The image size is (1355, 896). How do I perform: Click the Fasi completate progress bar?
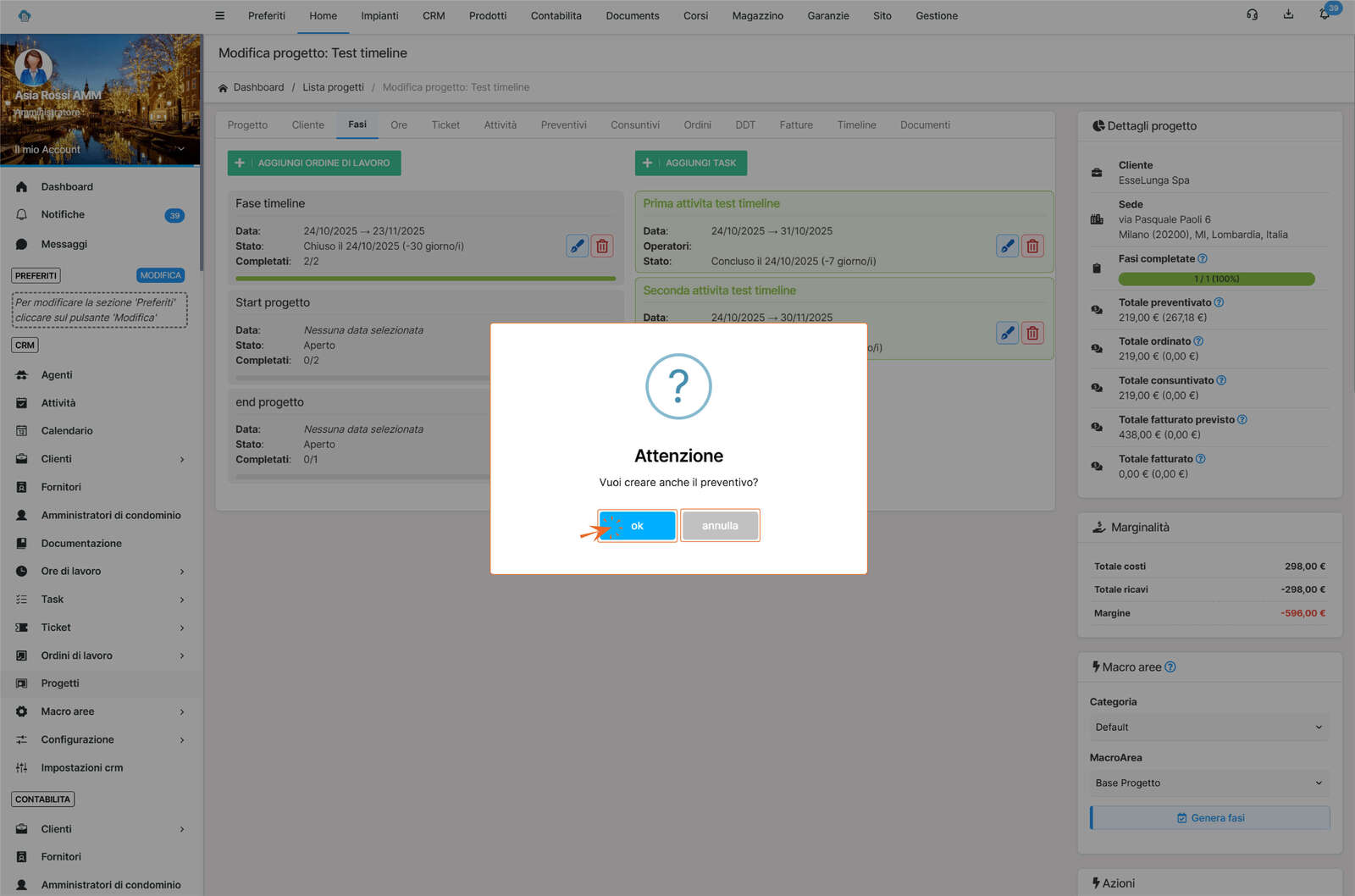[x=1216, y=279]
